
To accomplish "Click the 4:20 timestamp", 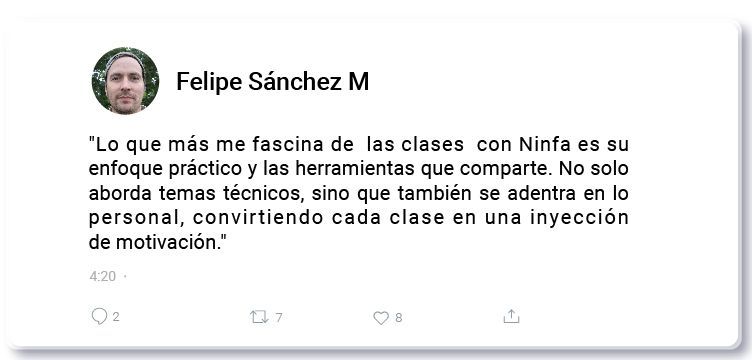I will pyautogui.click(x=103, y=276).
